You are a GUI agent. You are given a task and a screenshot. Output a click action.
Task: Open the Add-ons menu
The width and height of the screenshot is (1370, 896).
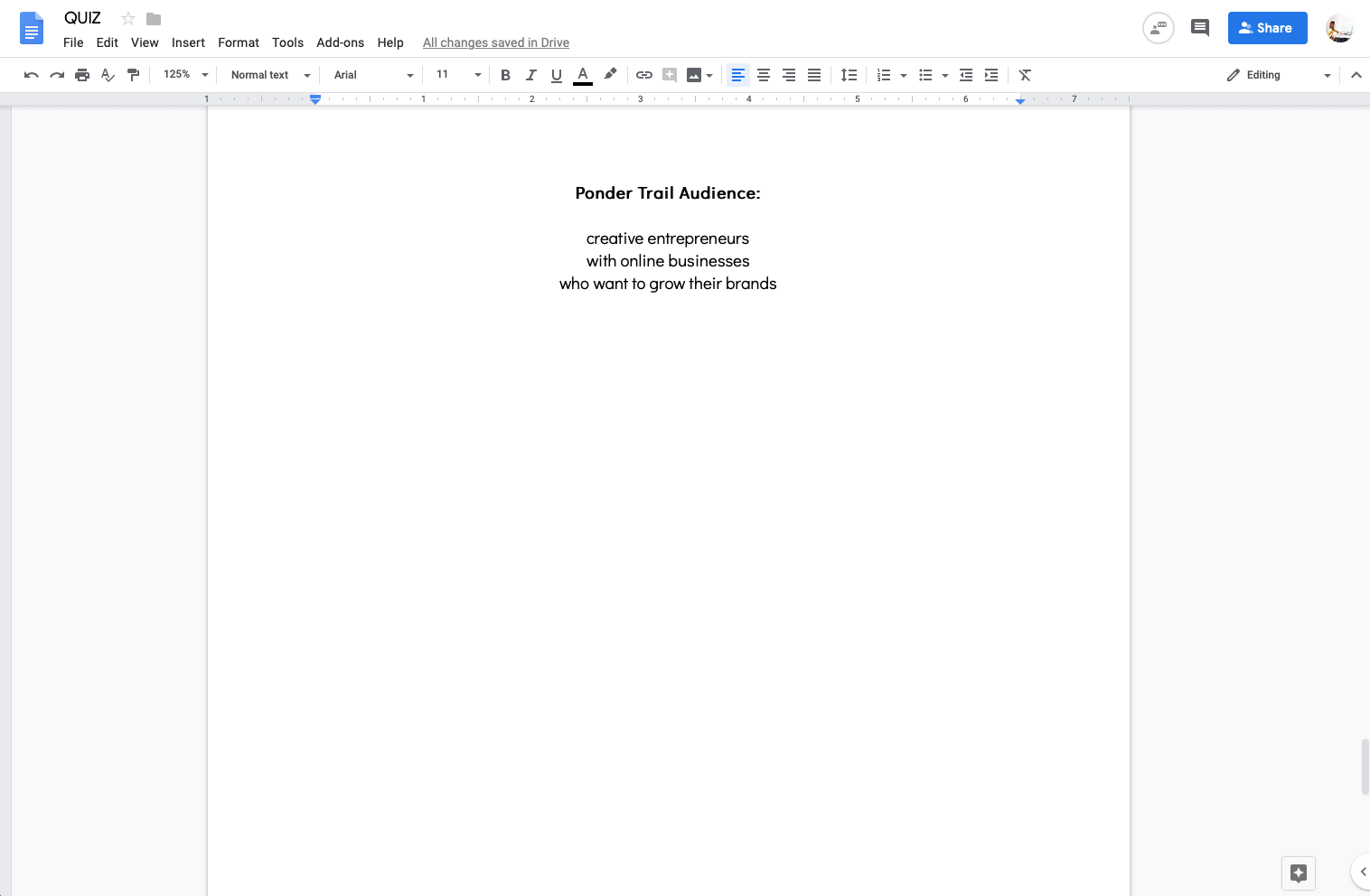coord(340,42)
